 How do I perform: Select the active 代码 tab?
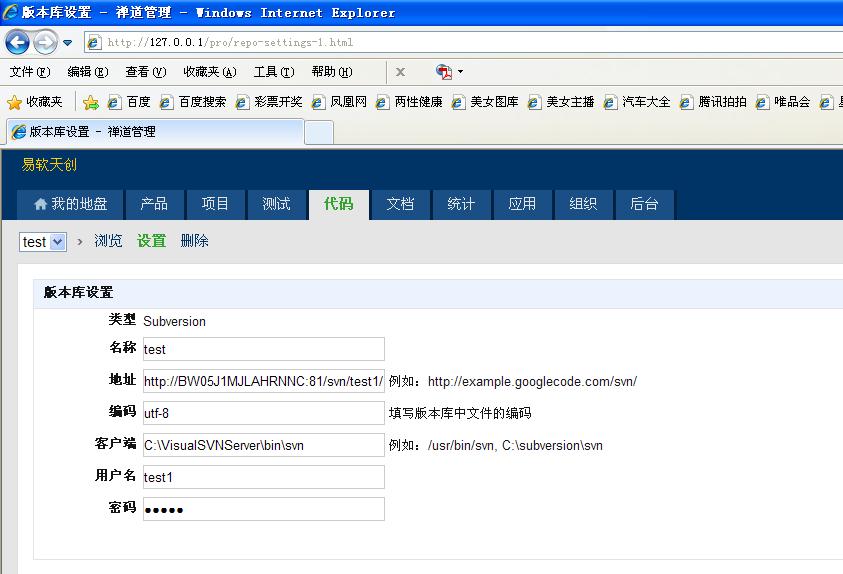(x=339, y=204)
